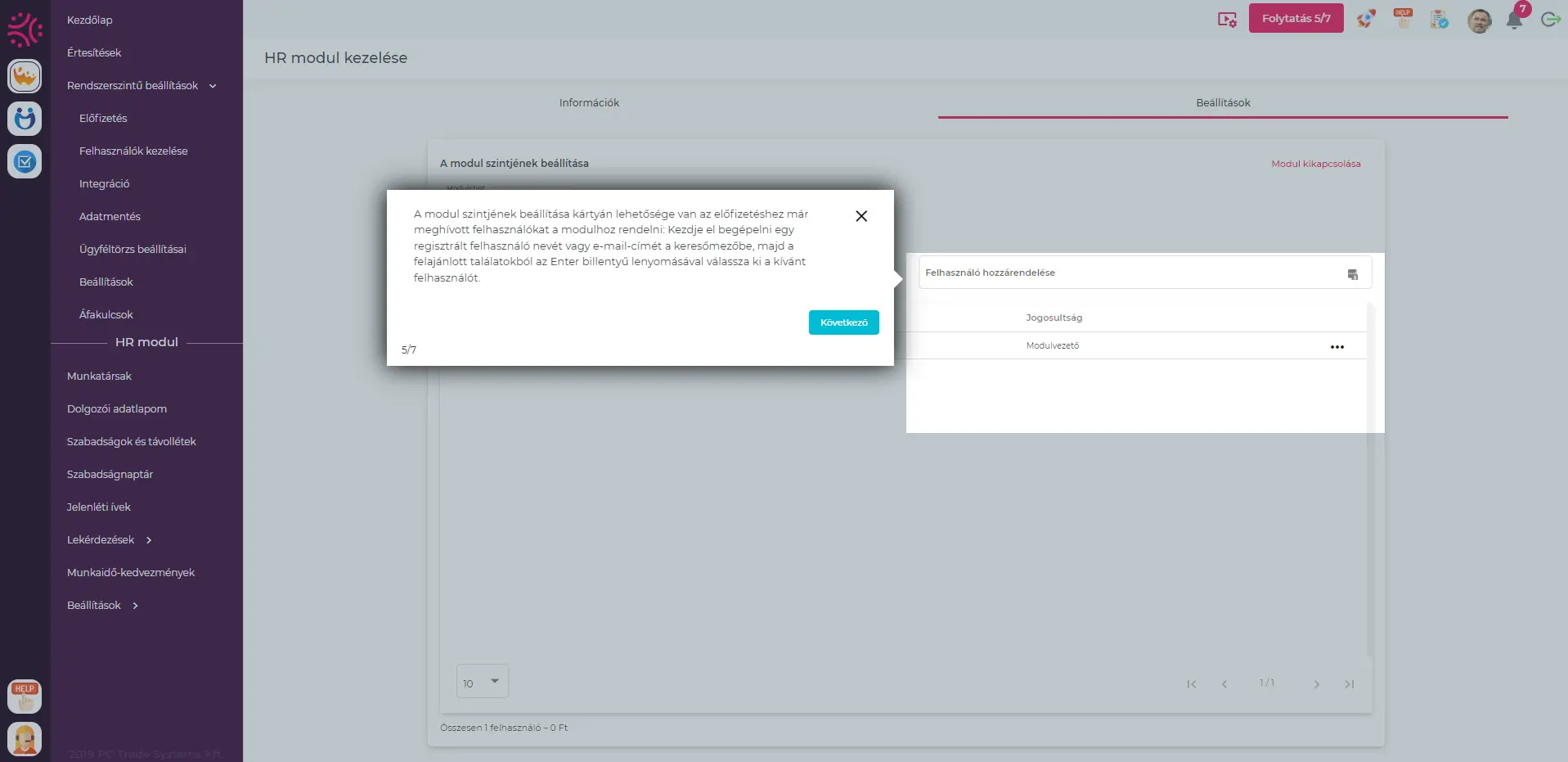Click the Felhasználó hozzárendelése search field

(1129, 273)
